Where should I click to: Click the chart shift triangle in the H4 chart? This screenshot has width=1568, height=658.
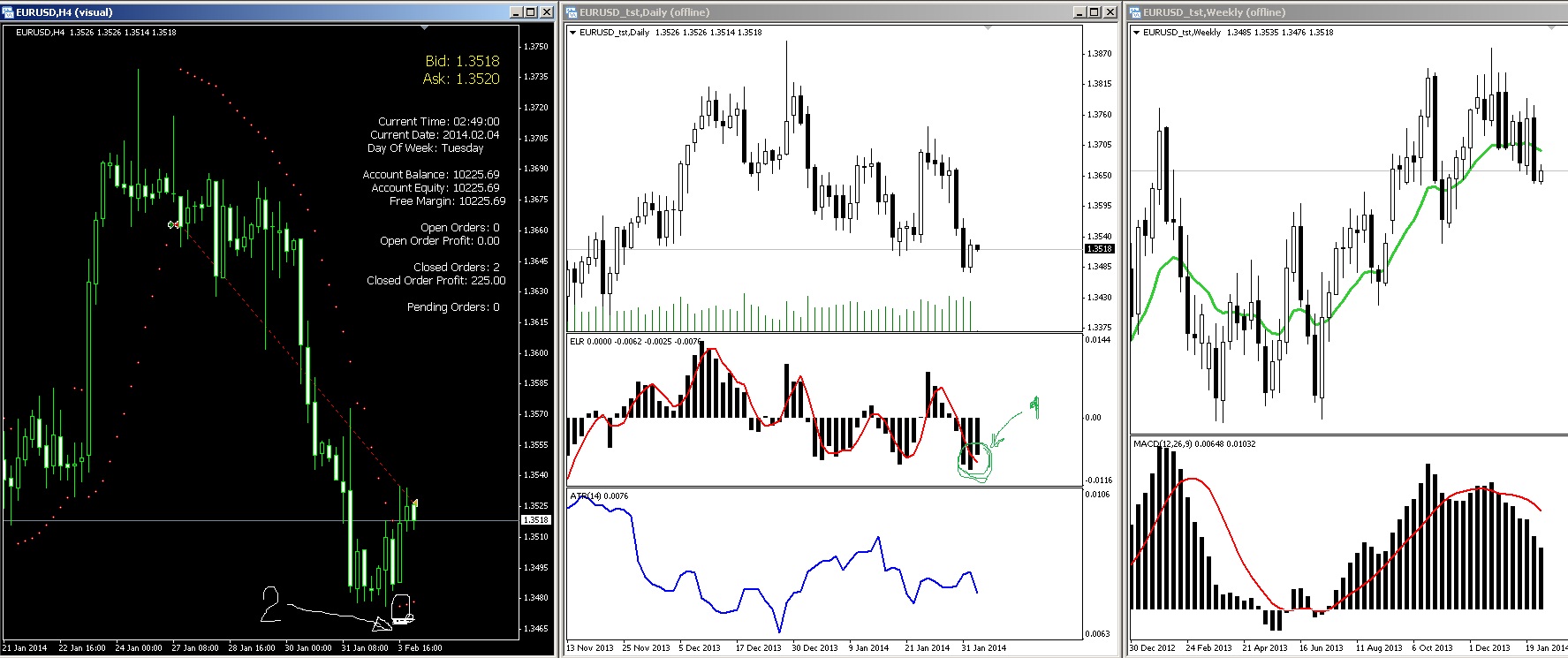(x=426, y=28)
